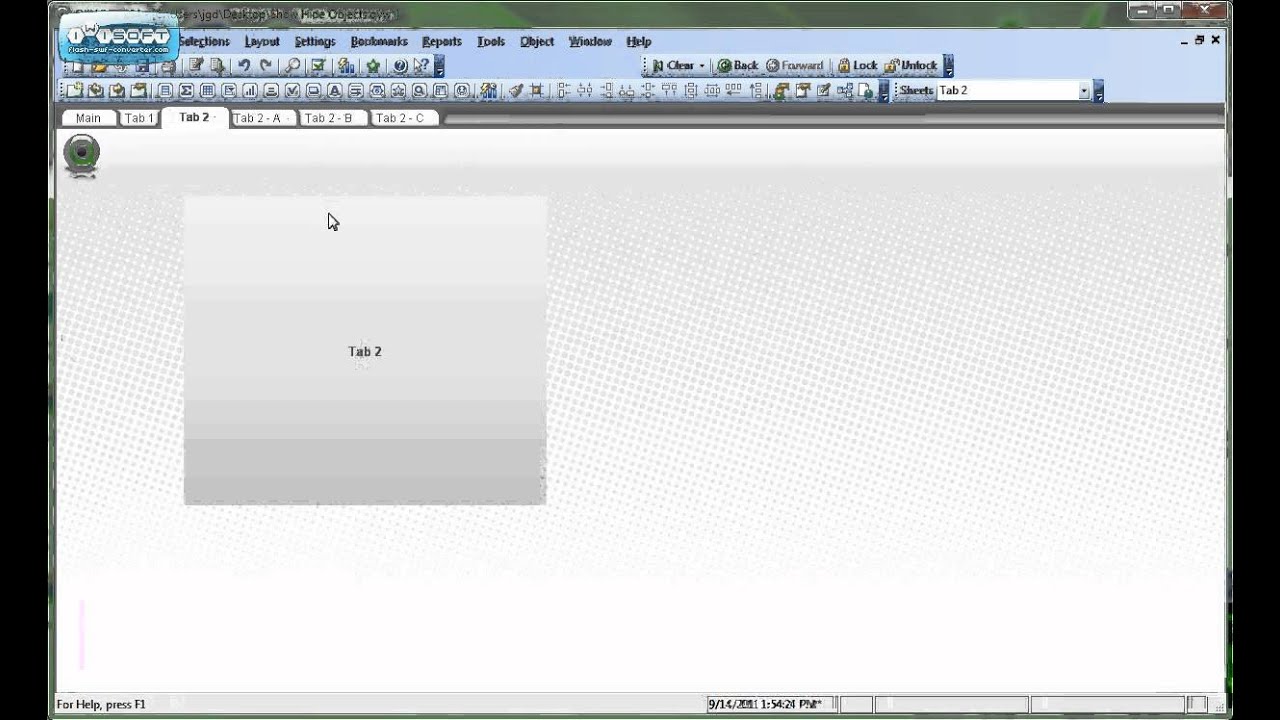Viewport: 1280px width, 720px height.
Task: Create a Chart with bar chart icon
Action: [x=250, y=91]
